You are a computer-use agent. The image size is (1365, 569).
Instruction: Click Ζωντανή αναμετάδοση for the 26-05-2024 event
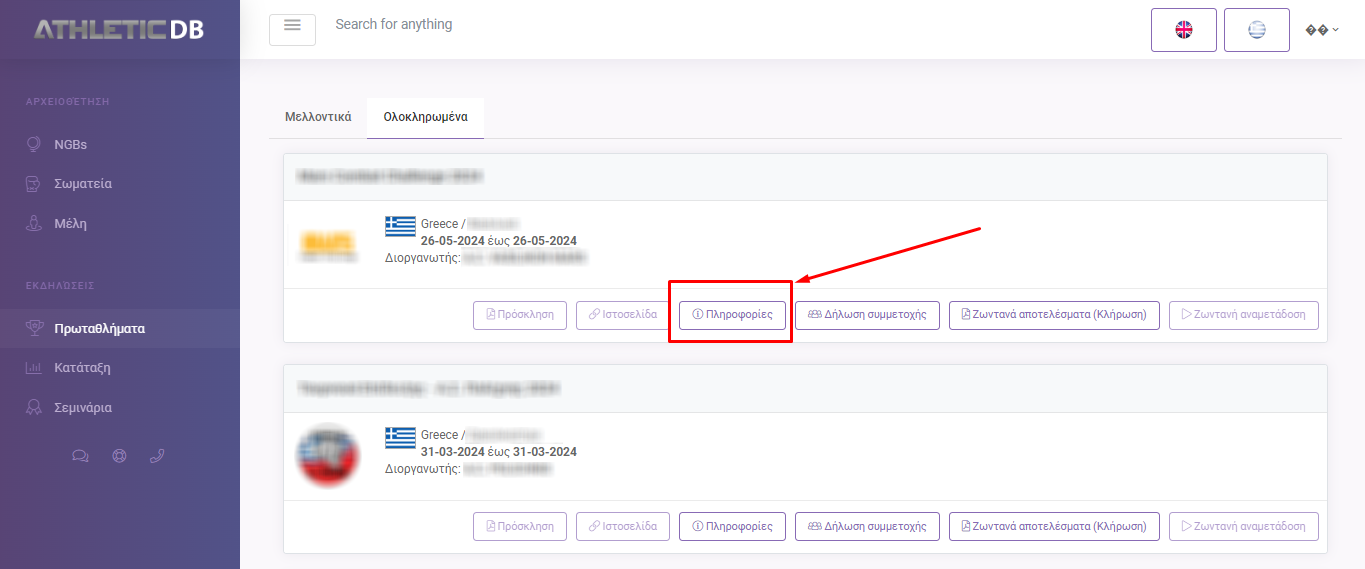(x=1244, y=315)
